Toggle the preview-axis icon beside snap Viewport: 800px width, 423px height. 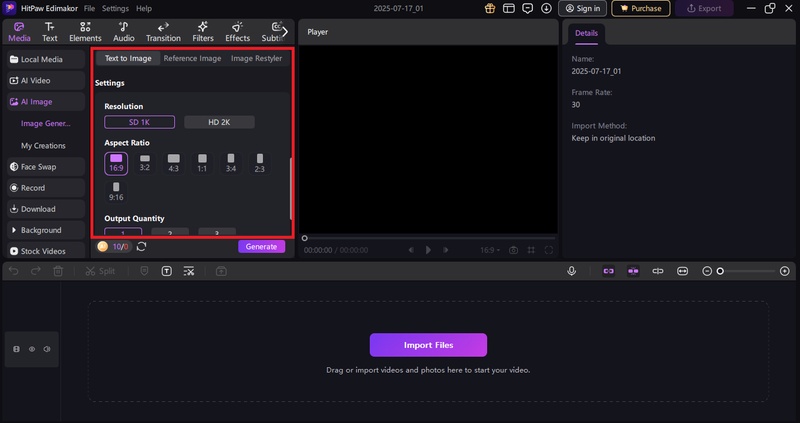click(x=658, y=271)
